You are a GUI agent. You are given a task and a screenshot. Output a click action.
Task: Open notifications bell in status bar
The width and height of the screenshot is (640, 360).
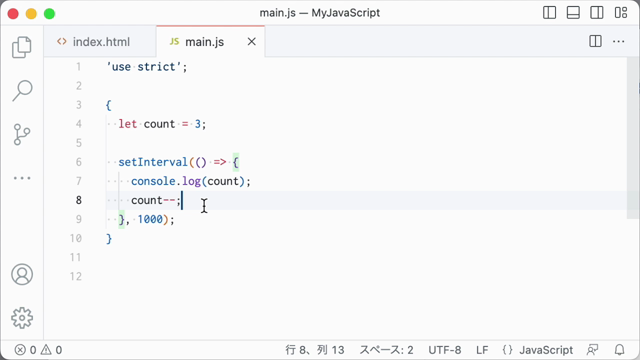[x=620, y=350]
